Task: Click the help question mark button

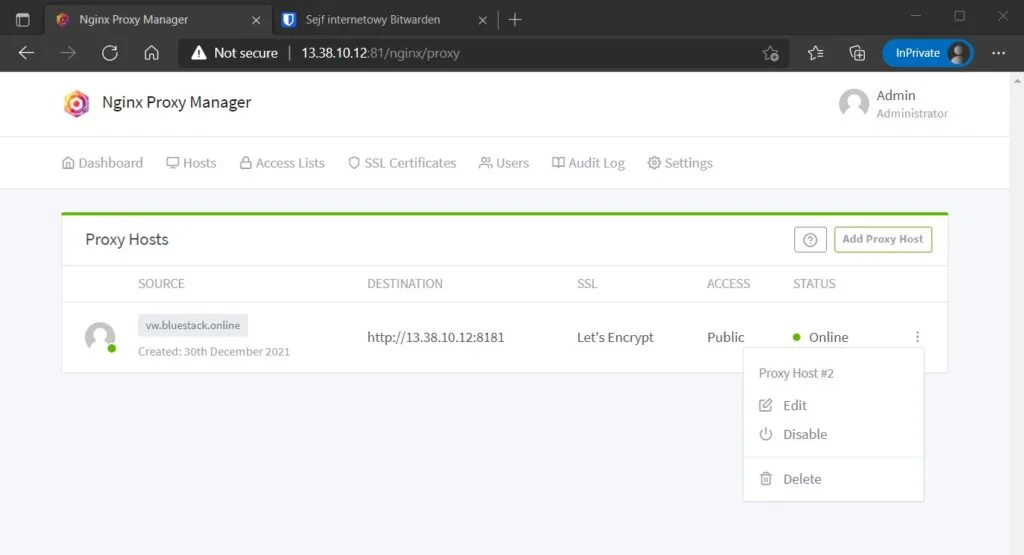Action: [x=810, y=240]
